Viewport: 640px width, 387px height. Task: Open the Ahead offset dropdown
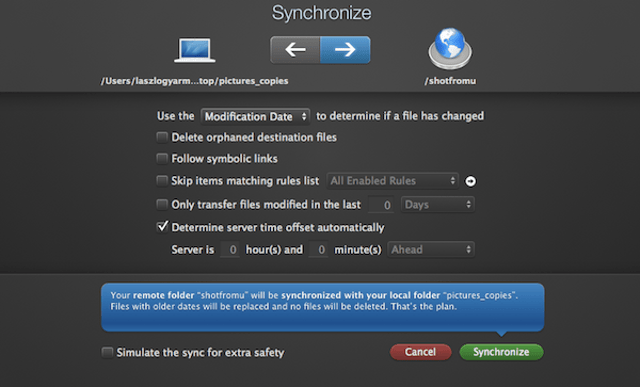[431, 249]
